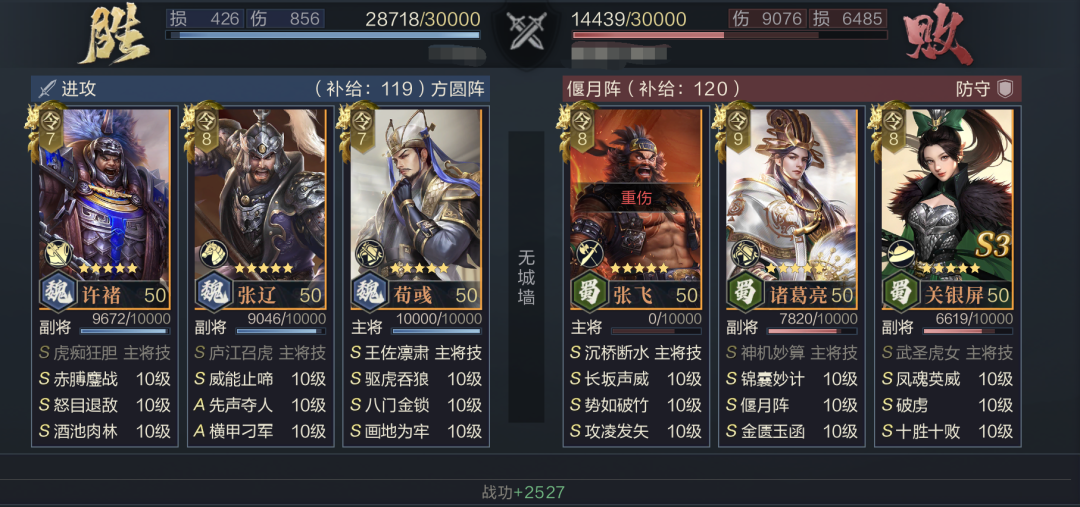The height and width of the screenshot is (507, 1080).
Task: Click the crossed swords battle icon
Action: [x=526, y=32]
